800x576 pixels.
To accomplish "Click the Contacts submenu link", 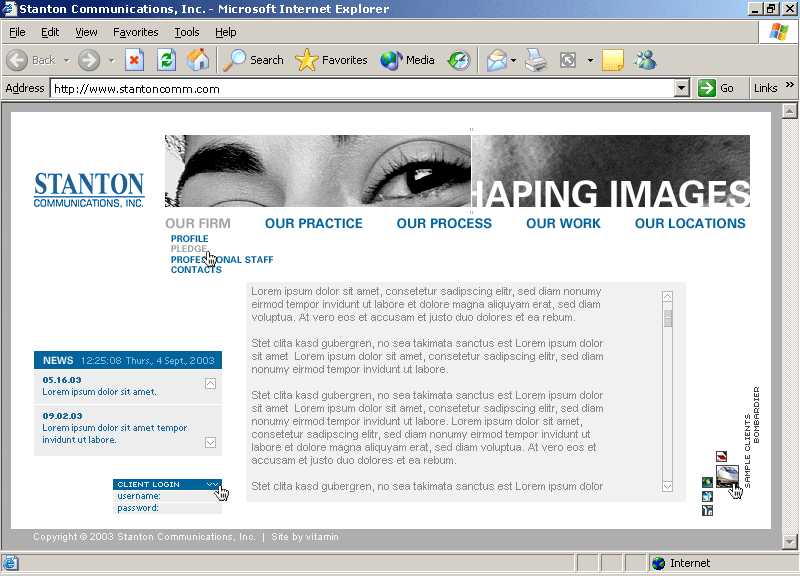I will click(196, 270).
